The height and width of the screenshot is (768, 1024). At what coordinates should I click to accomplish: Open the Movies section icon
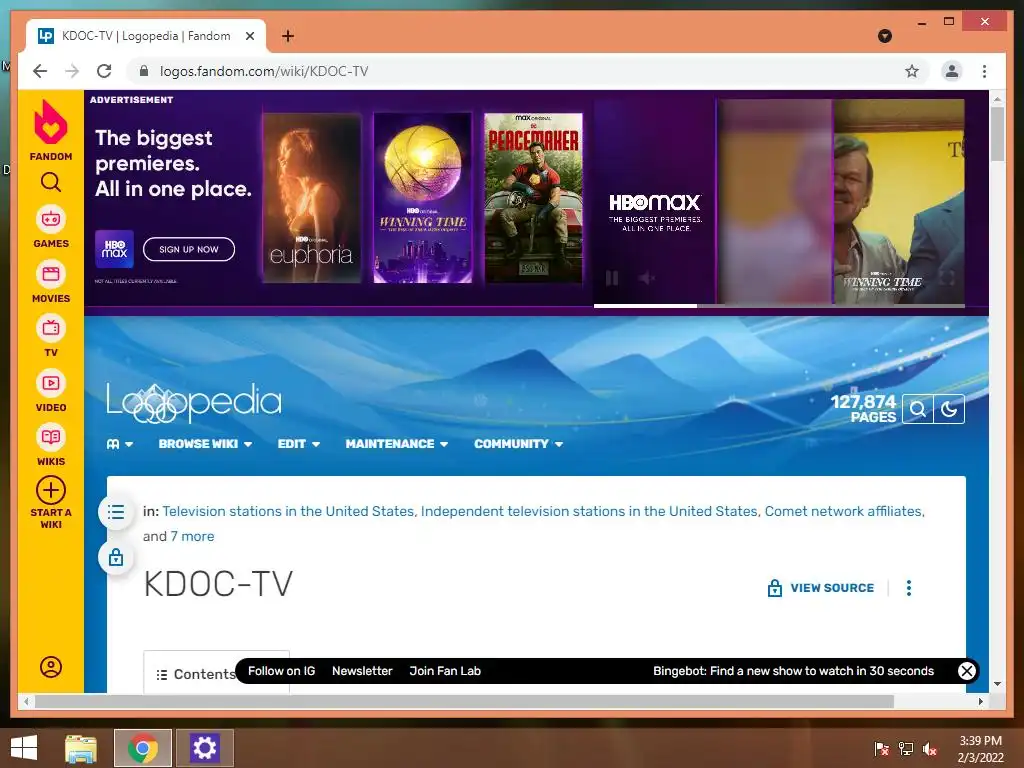click(x=51, y=274)
